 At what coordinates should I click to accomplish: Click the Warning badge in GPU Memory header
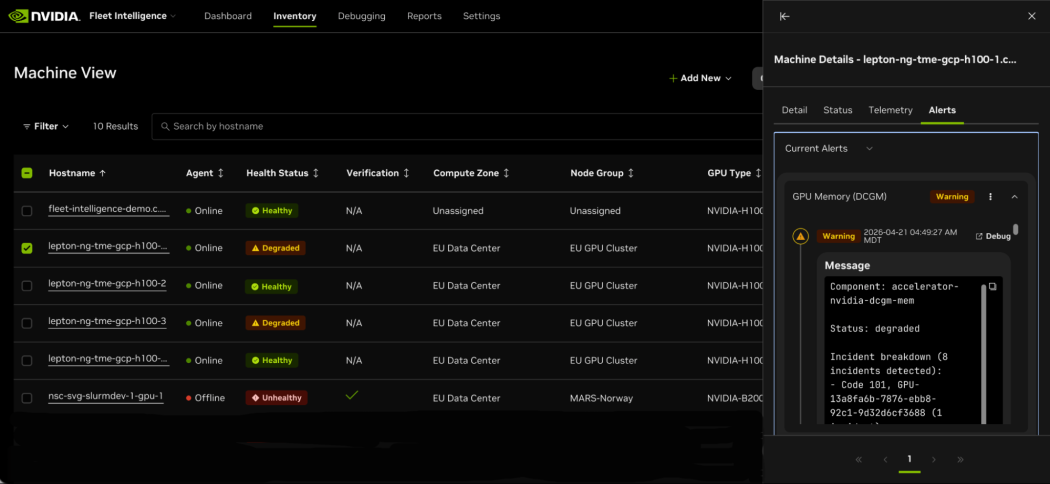pyautogui.click(x=952, y=197)
